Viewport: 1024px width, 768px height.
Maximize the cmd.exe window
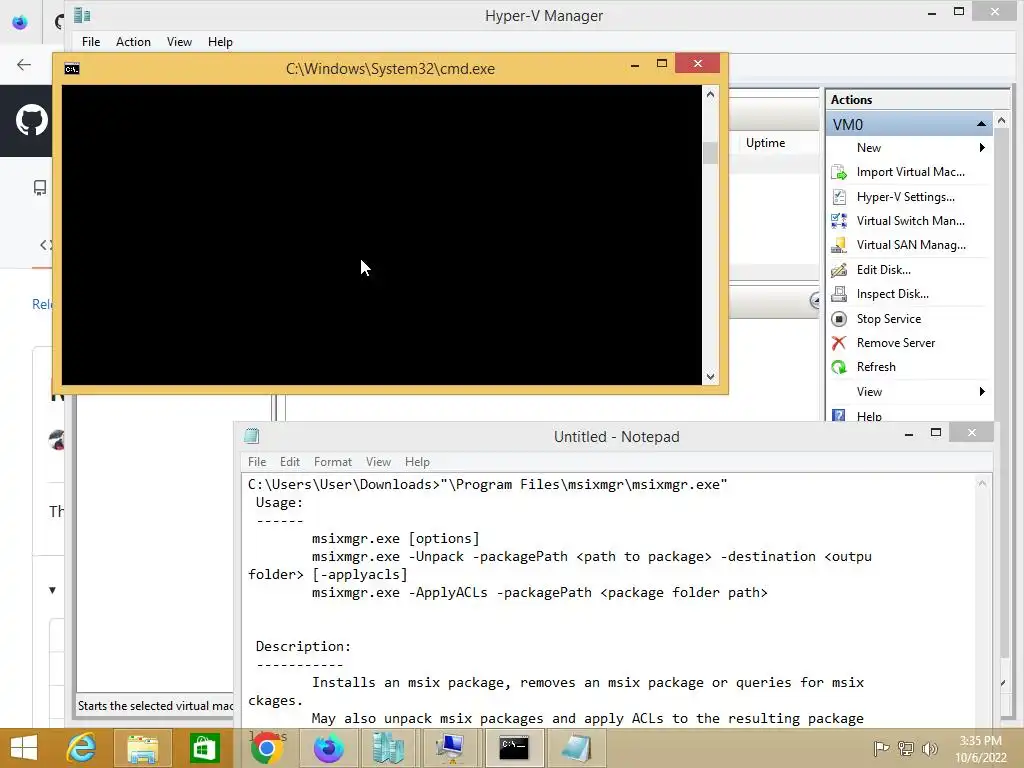pos(662,63)
